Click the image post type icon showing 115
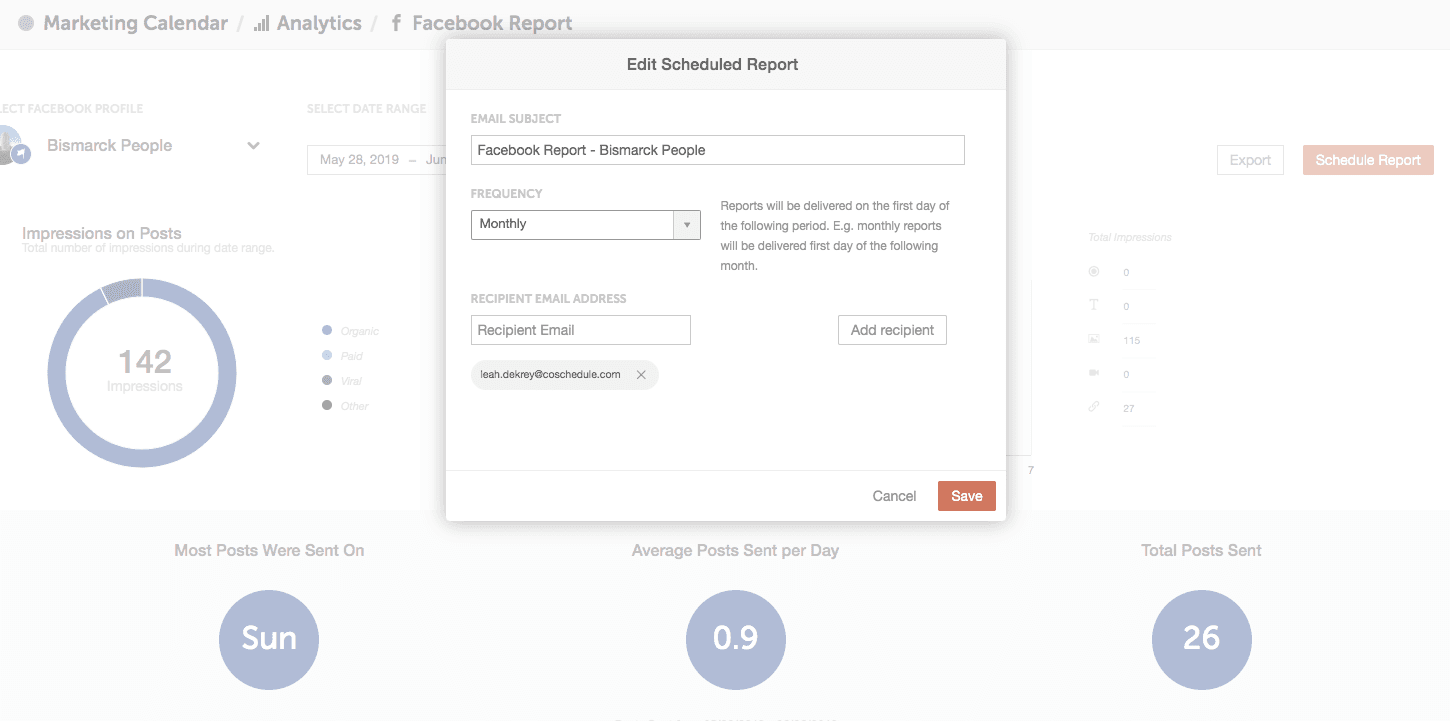The image size is (1450, 721). [1094, 339]
